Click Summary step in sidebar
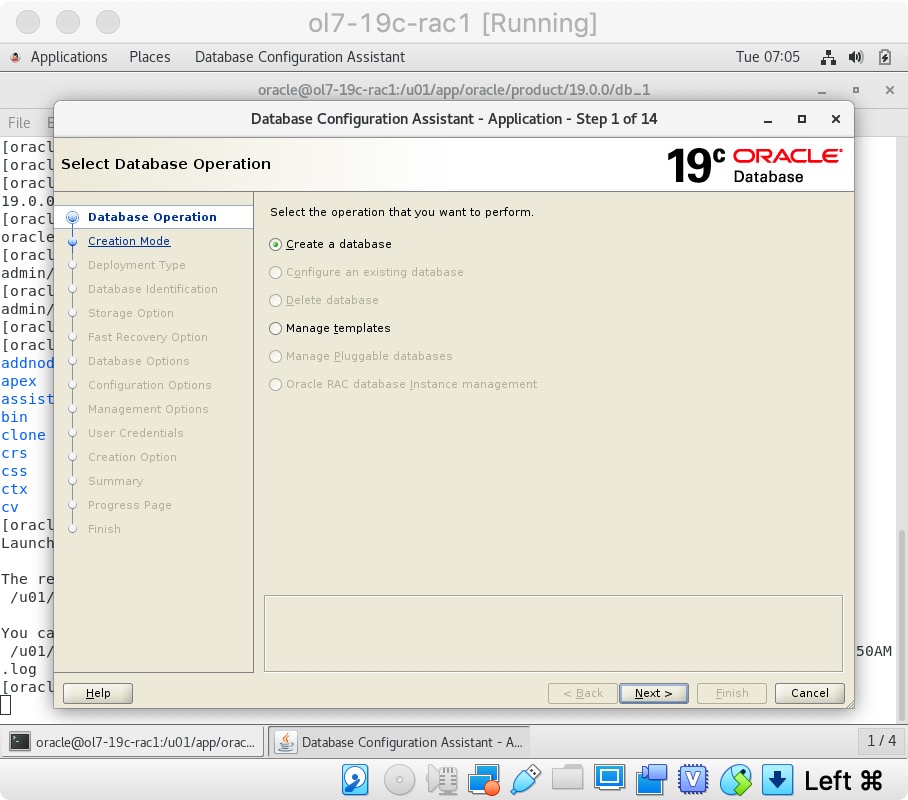This screenshot has height=800, width=908. tap(115, 481)
